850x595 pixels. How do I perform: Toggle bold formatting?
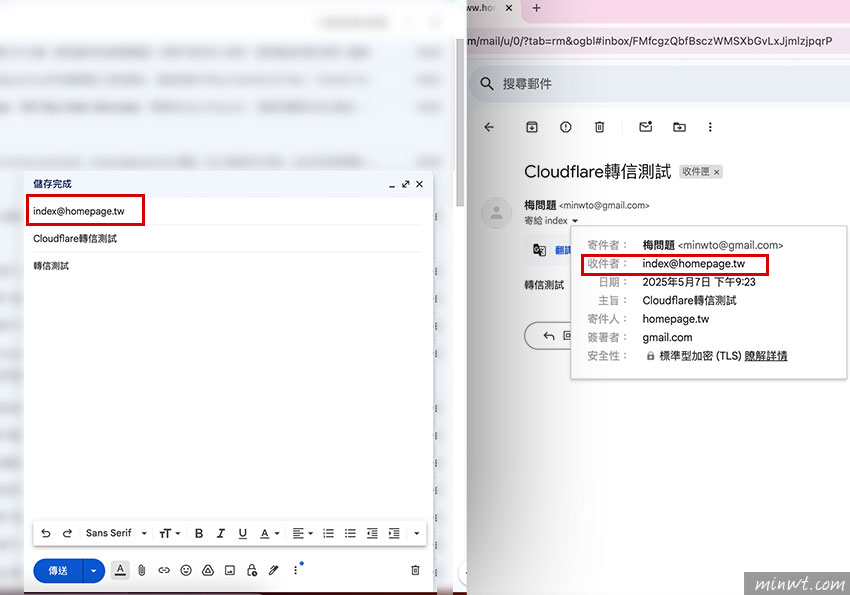(x=199, y=534)
